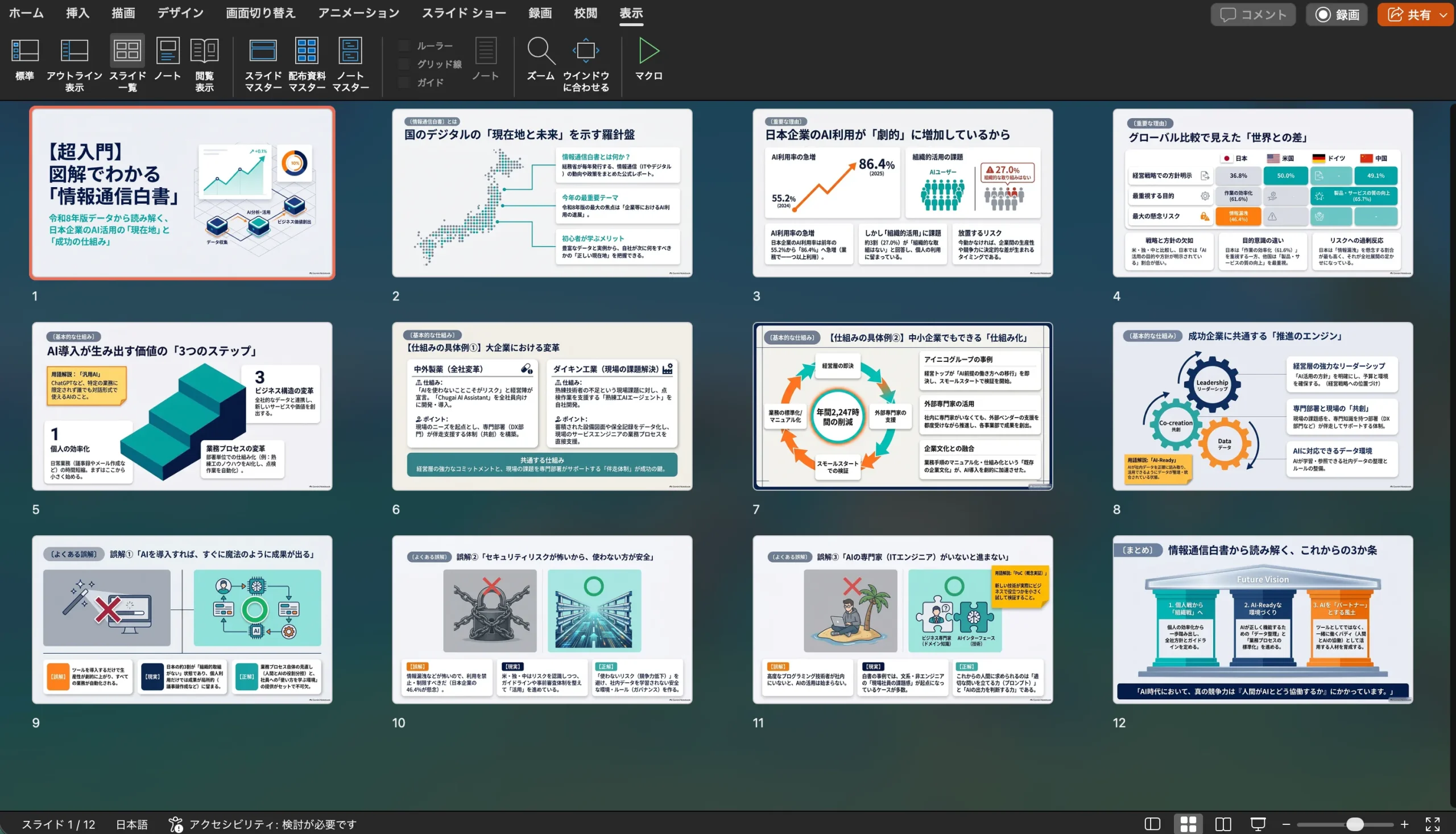Viewport: 1456px width, 834px height.
Task: Click the zoom slider handle
Action: [x=1355, y=824]
